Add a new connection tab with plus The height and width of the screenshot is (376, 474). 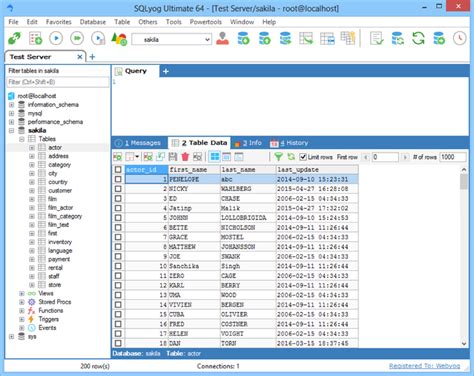coord(92,57)
